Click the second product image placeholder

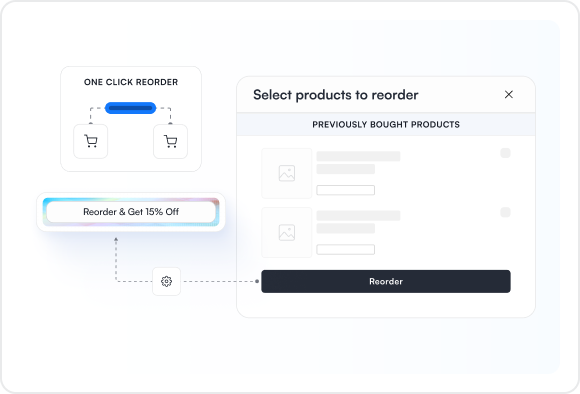point(287,233)
